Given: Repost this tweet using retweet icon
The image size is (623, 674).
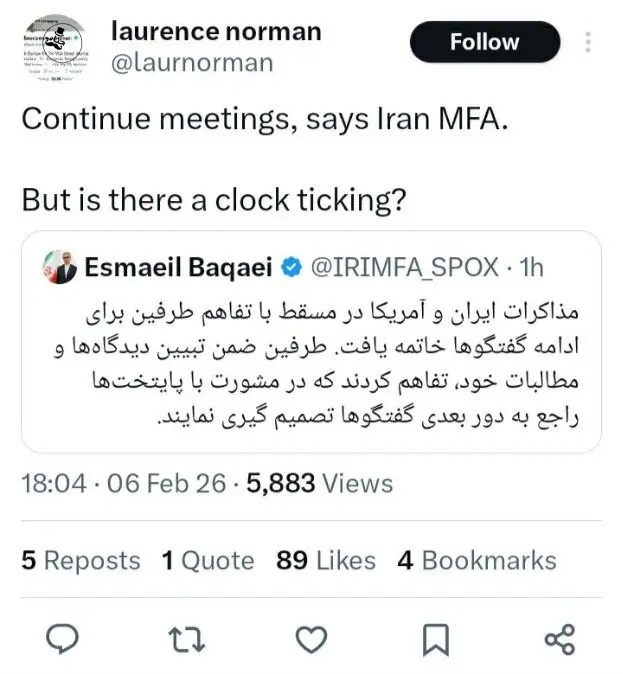Looking at the screenshot, I should pos(188,639).
